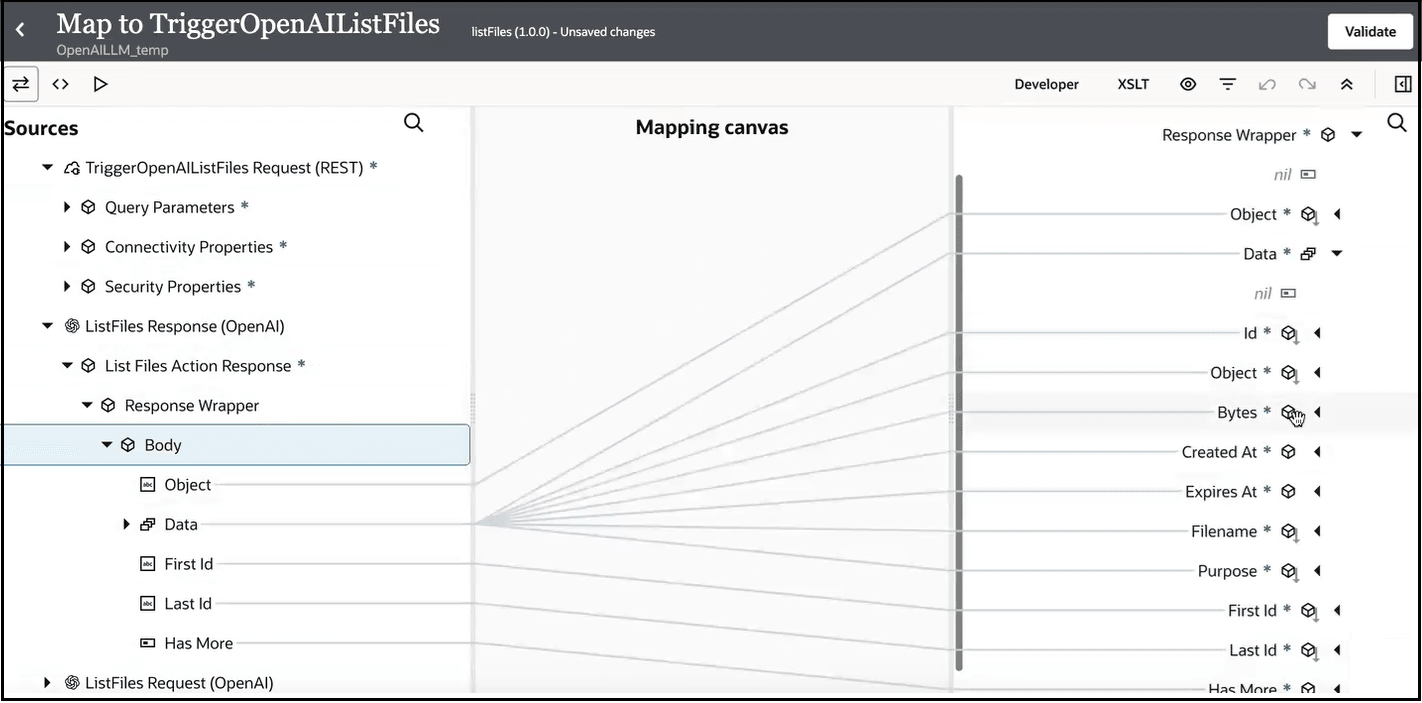Select source Last Id element
This screenshot has height=703, width=1422.
click(188, 604)
